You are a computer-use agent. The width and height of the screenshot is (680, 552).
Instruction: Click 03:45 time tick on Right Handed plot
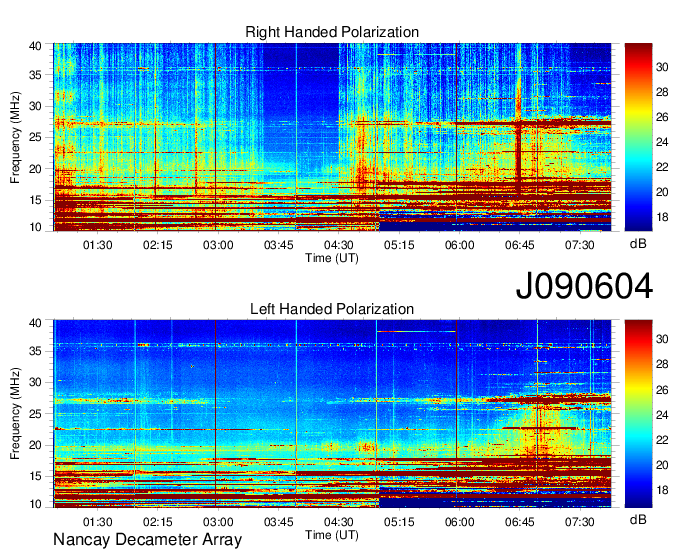278,245
